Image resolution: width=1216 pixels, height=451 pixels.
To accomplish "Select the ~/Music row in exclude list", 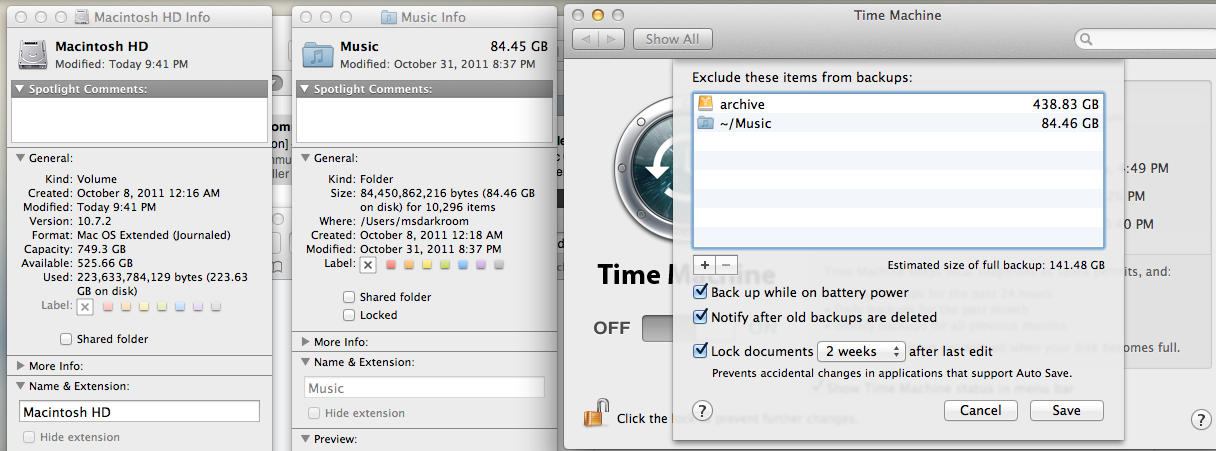I will [x=898, y=123].
